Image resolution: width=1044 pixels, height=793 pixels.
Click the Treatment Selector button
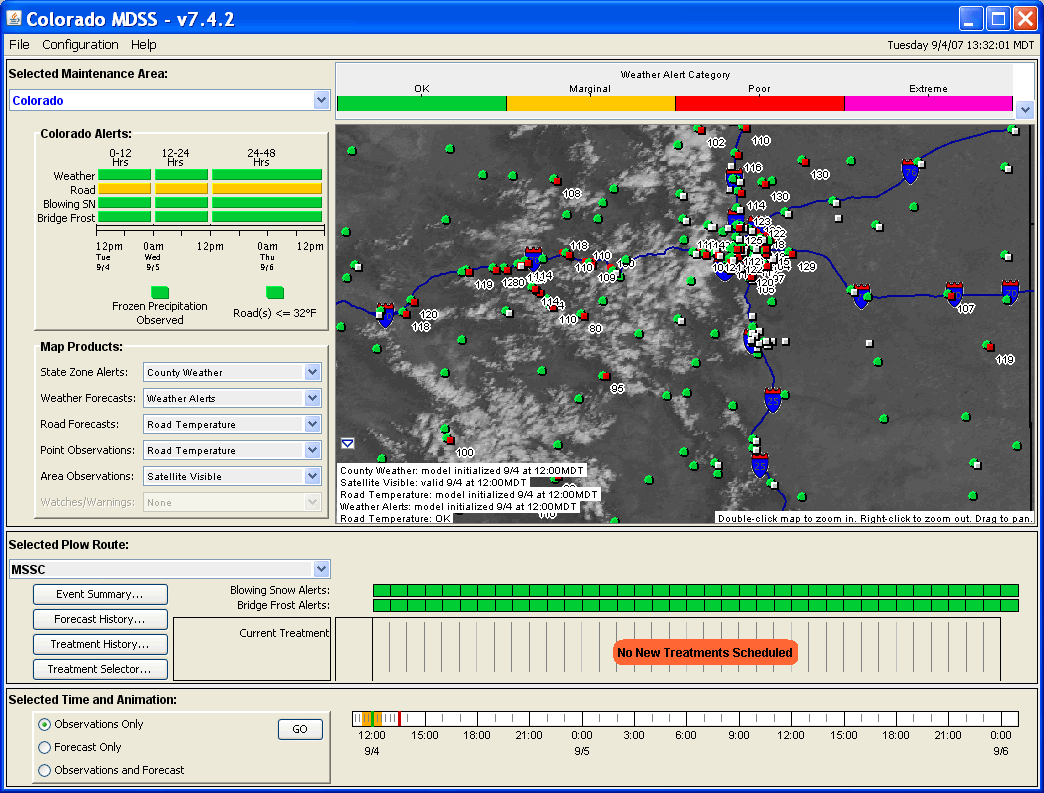pyautogui.click(x=100, y=669)
